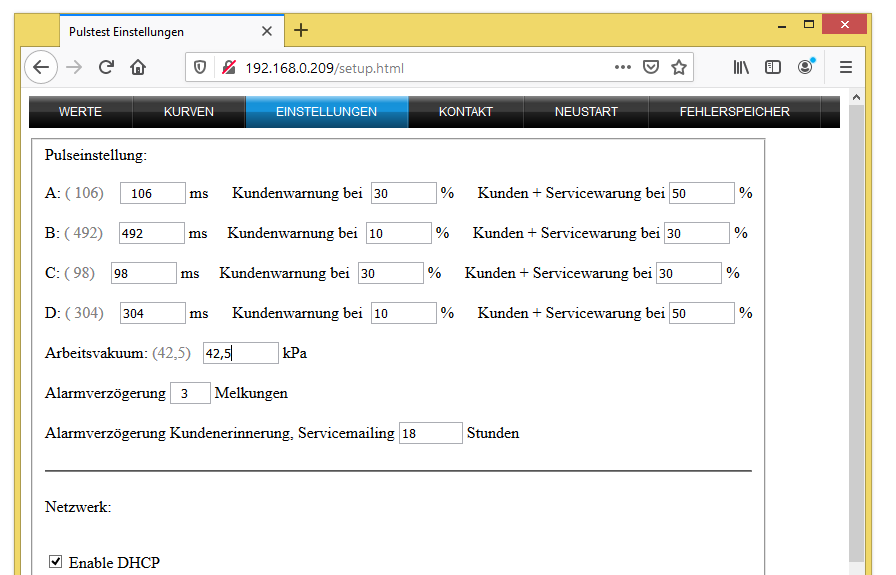Open the WERTE menu tab

(81, 111)
